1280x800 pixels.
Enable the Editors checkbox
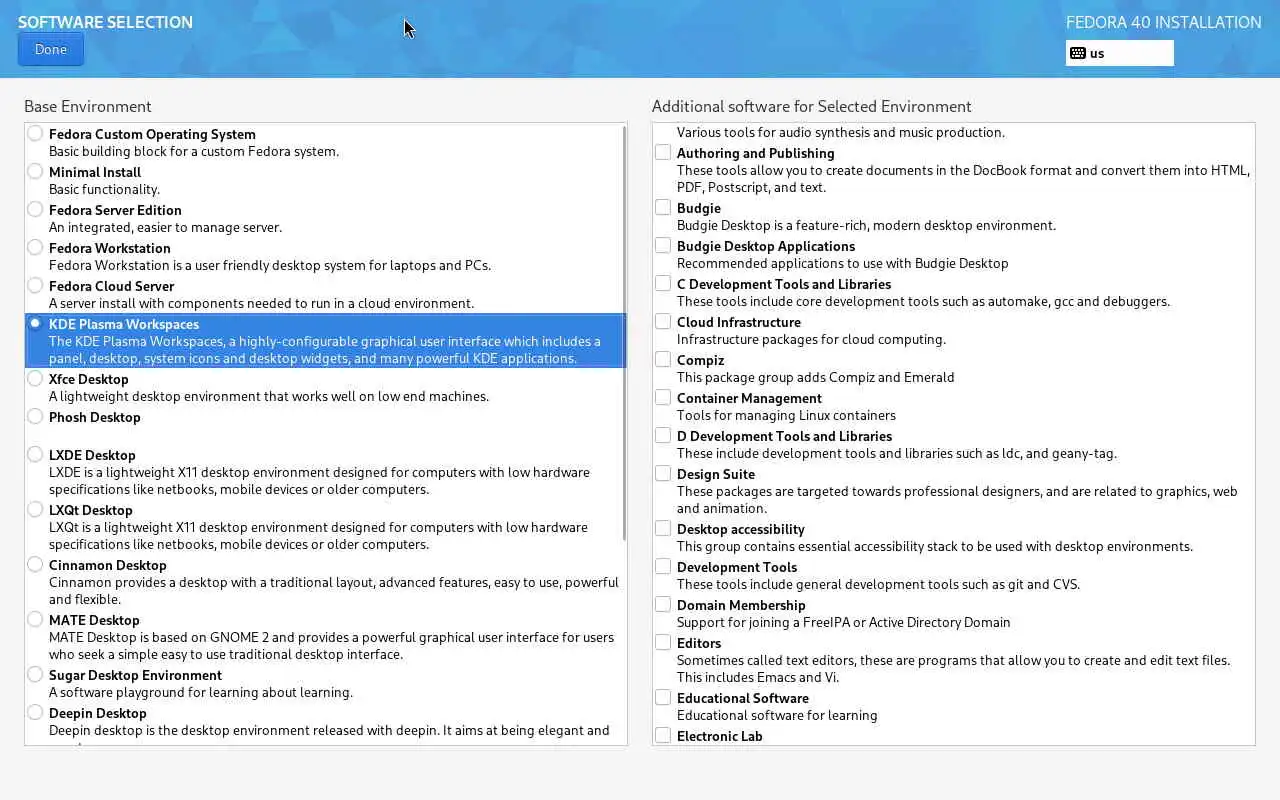click(x=663, y=642)
